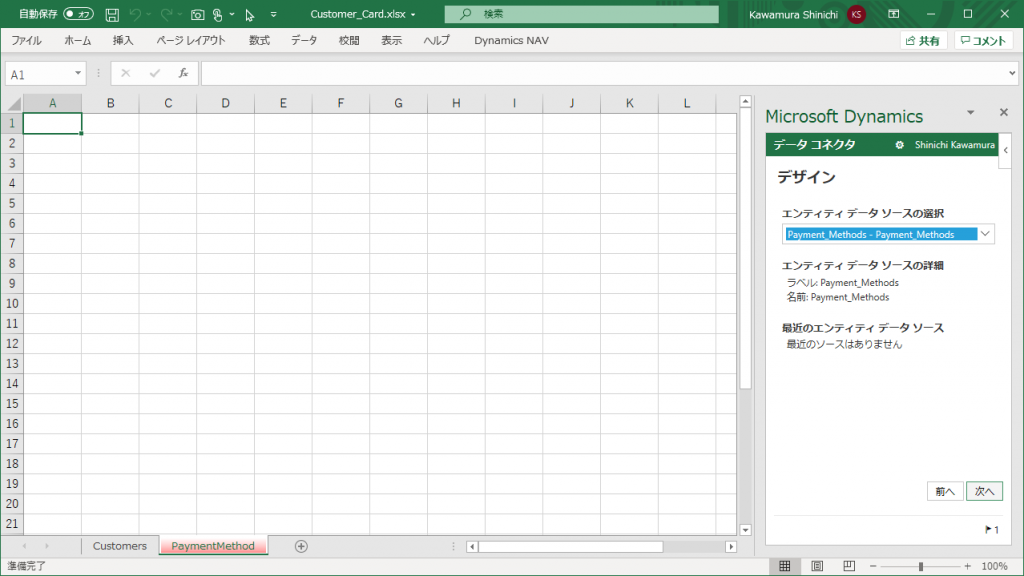This screenshot has width=1024, height=576.
Task: Open Microsoft Dynamics pane options dropdown
Action: (970, 113)
